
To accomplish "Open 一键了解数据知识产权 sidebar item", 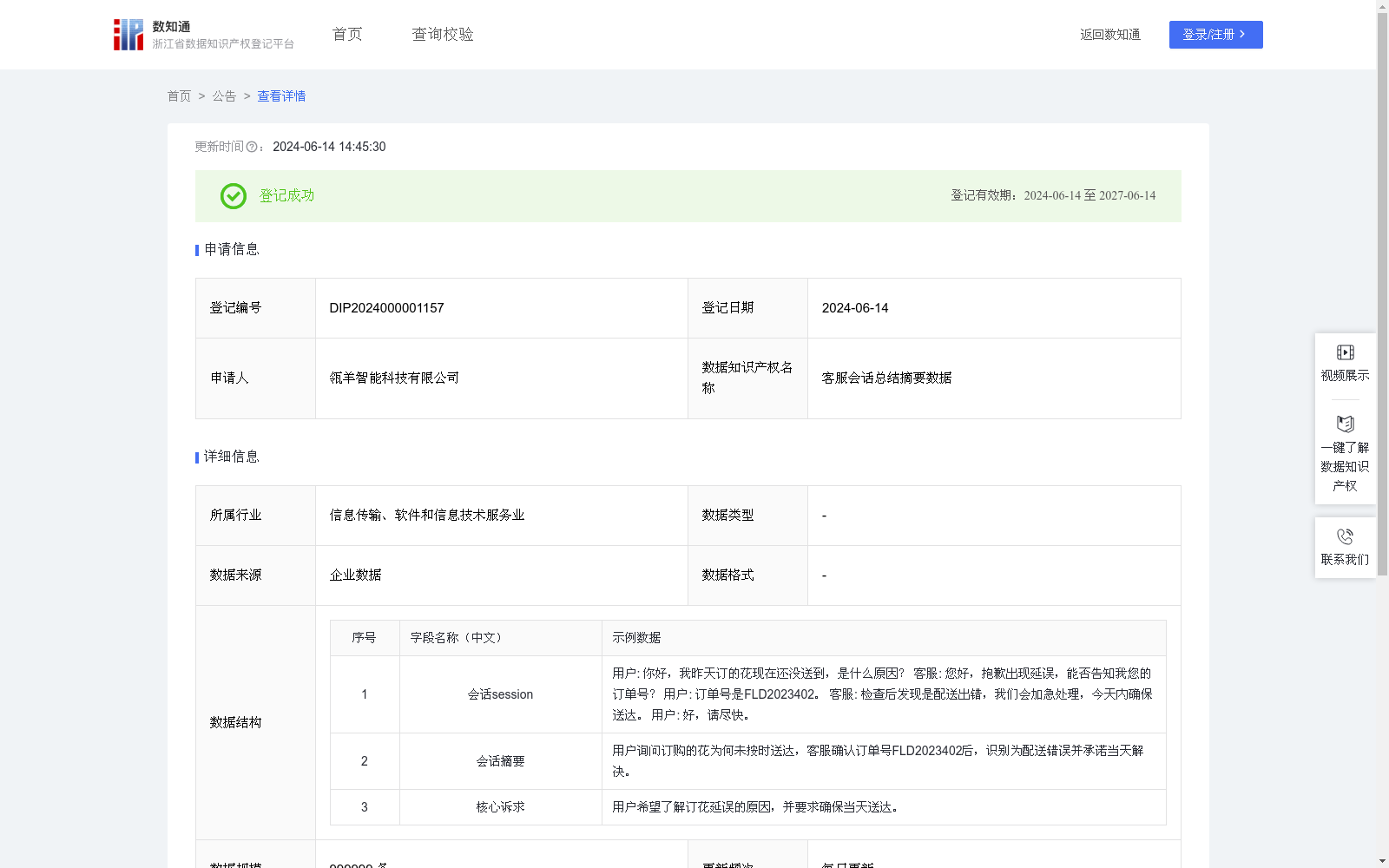I will [1345, 454].
